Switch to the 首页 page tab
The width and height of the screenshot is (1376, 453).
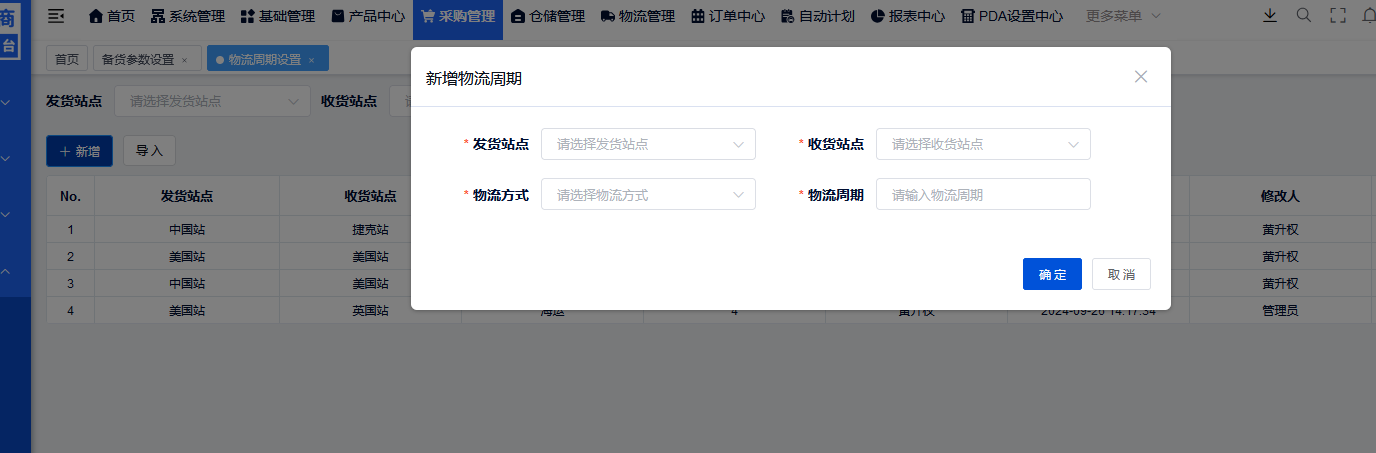(x=67, y=59)
